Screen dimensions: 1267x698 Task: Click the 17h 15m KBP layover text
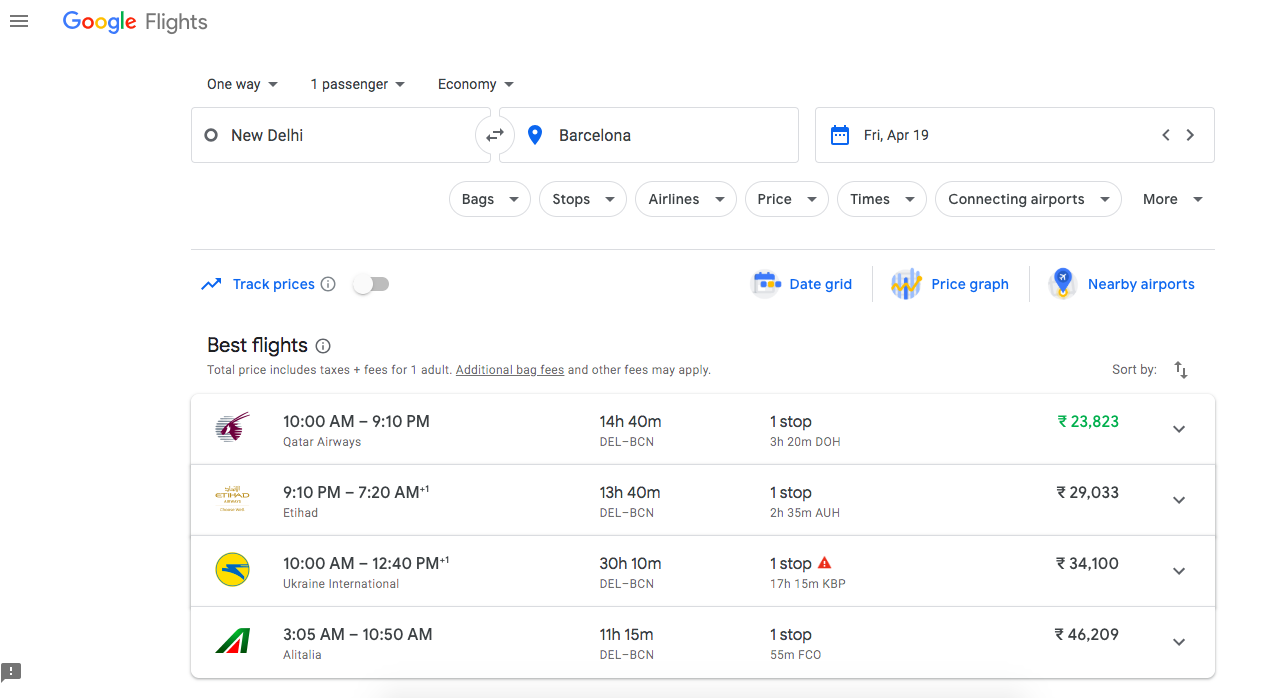[x=808, y=584]
